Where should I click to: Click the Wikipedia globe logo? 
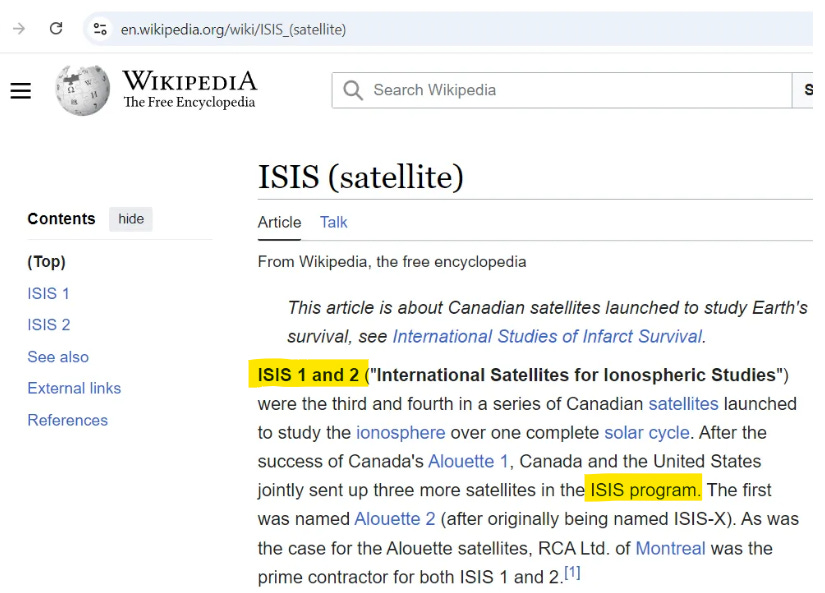click(83, 90)
